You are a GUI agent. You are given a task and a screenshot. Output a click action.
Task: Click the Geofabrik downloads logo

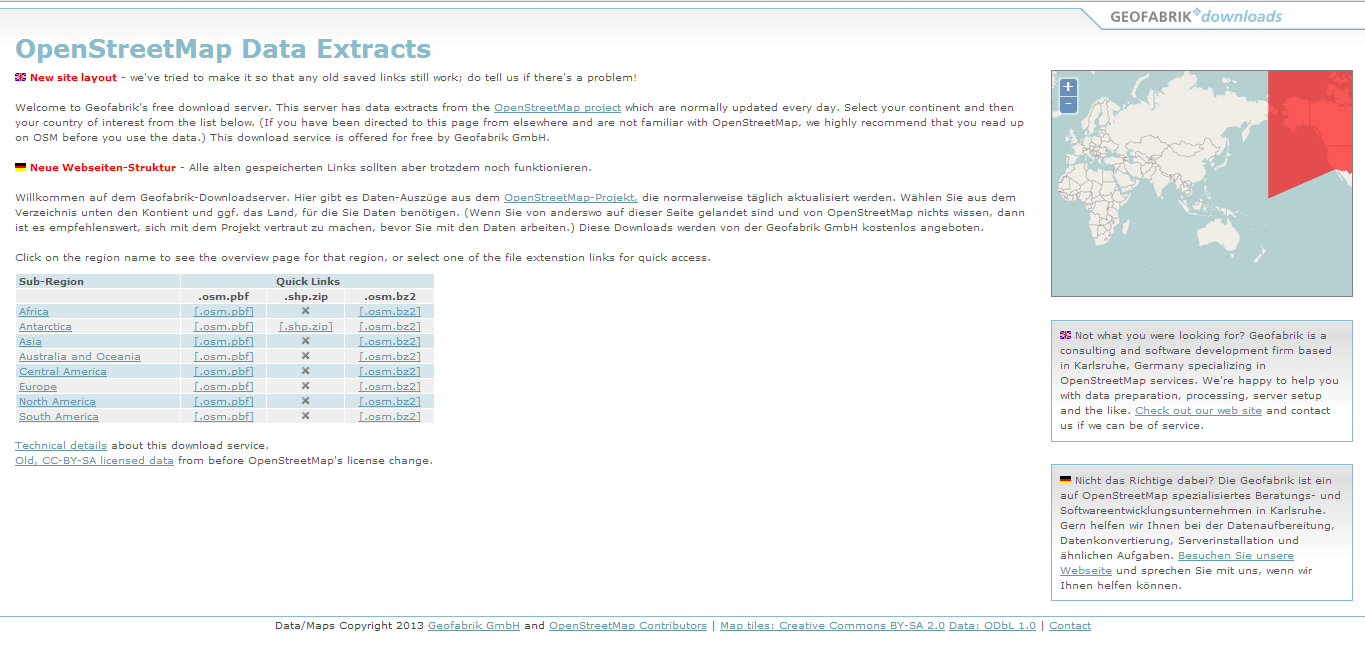click(1195, 16)
